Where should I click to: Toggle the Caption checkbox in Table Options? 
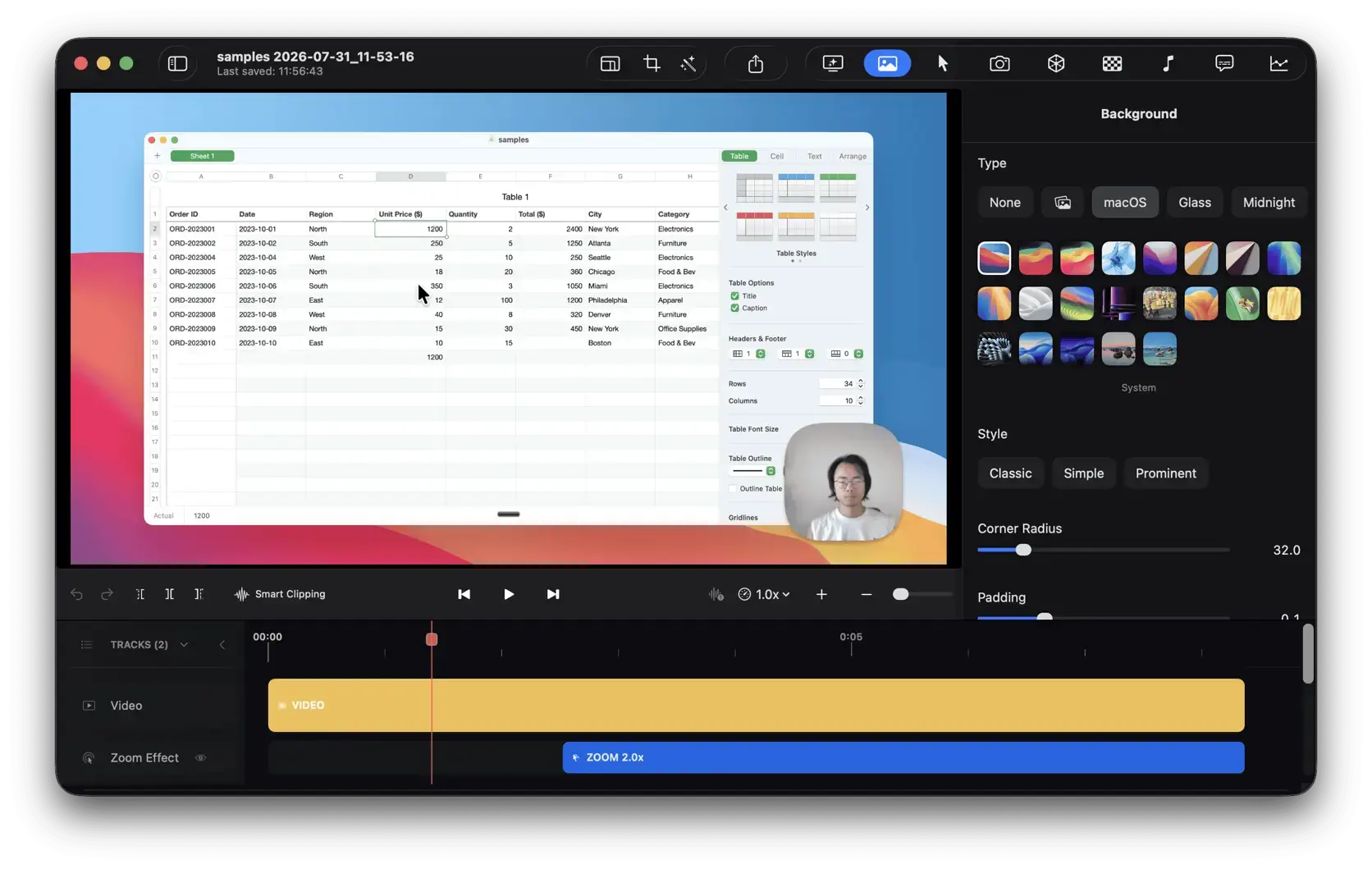pos(734,309)
